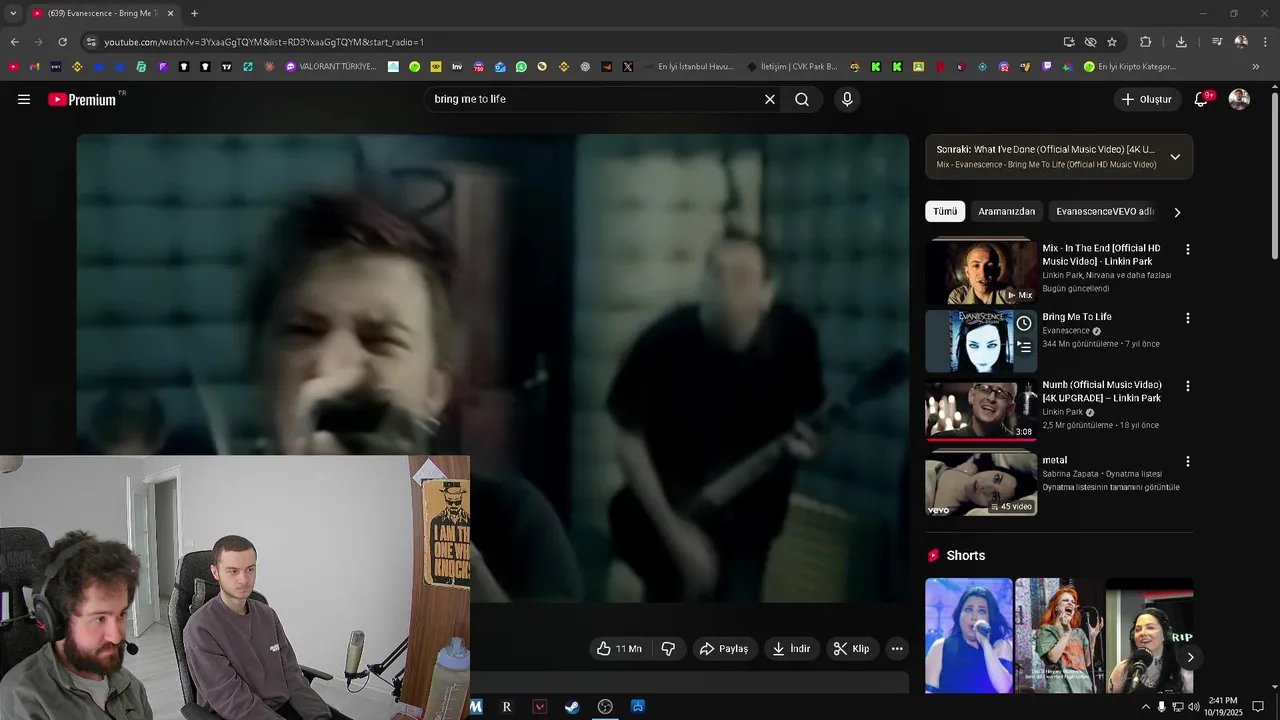Image resolution: width=1280 pixels, height=720 pixels.
Task: Download the video with İndir
Action: (x=791, y=649)
